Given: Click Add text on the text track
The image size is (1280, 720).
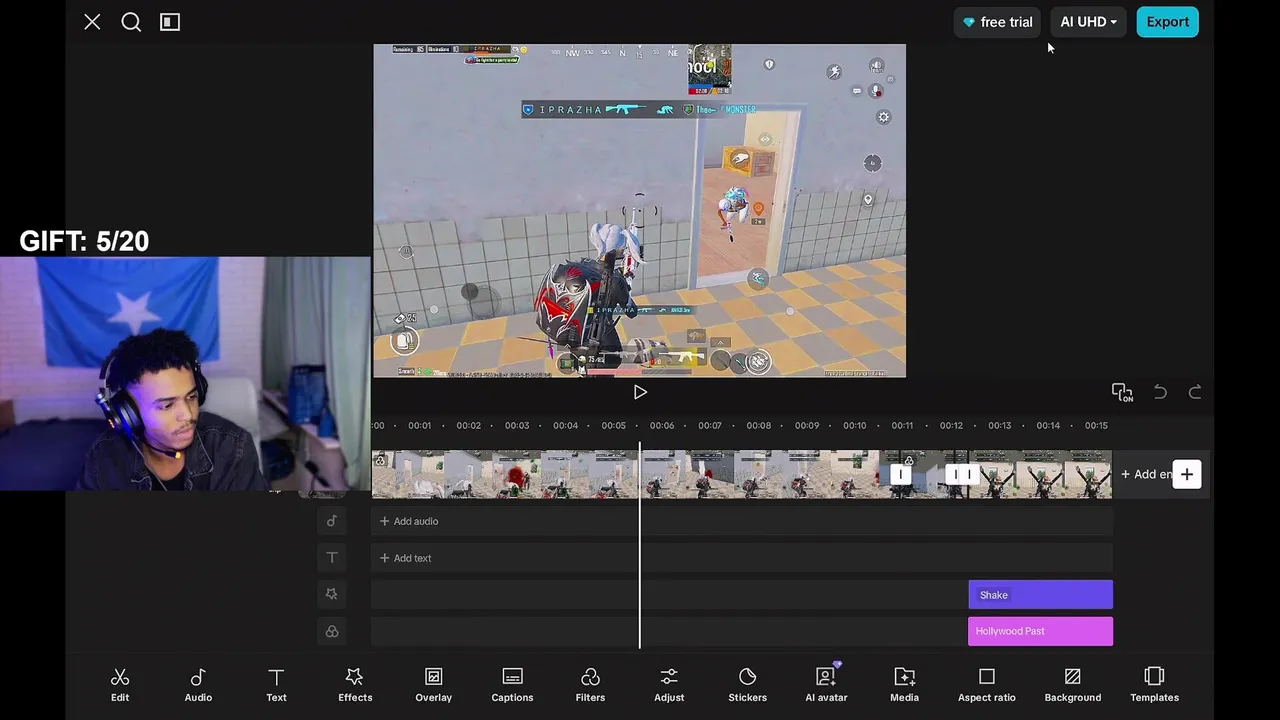Looking at the screenshot, I should click(x=406, y=558).
